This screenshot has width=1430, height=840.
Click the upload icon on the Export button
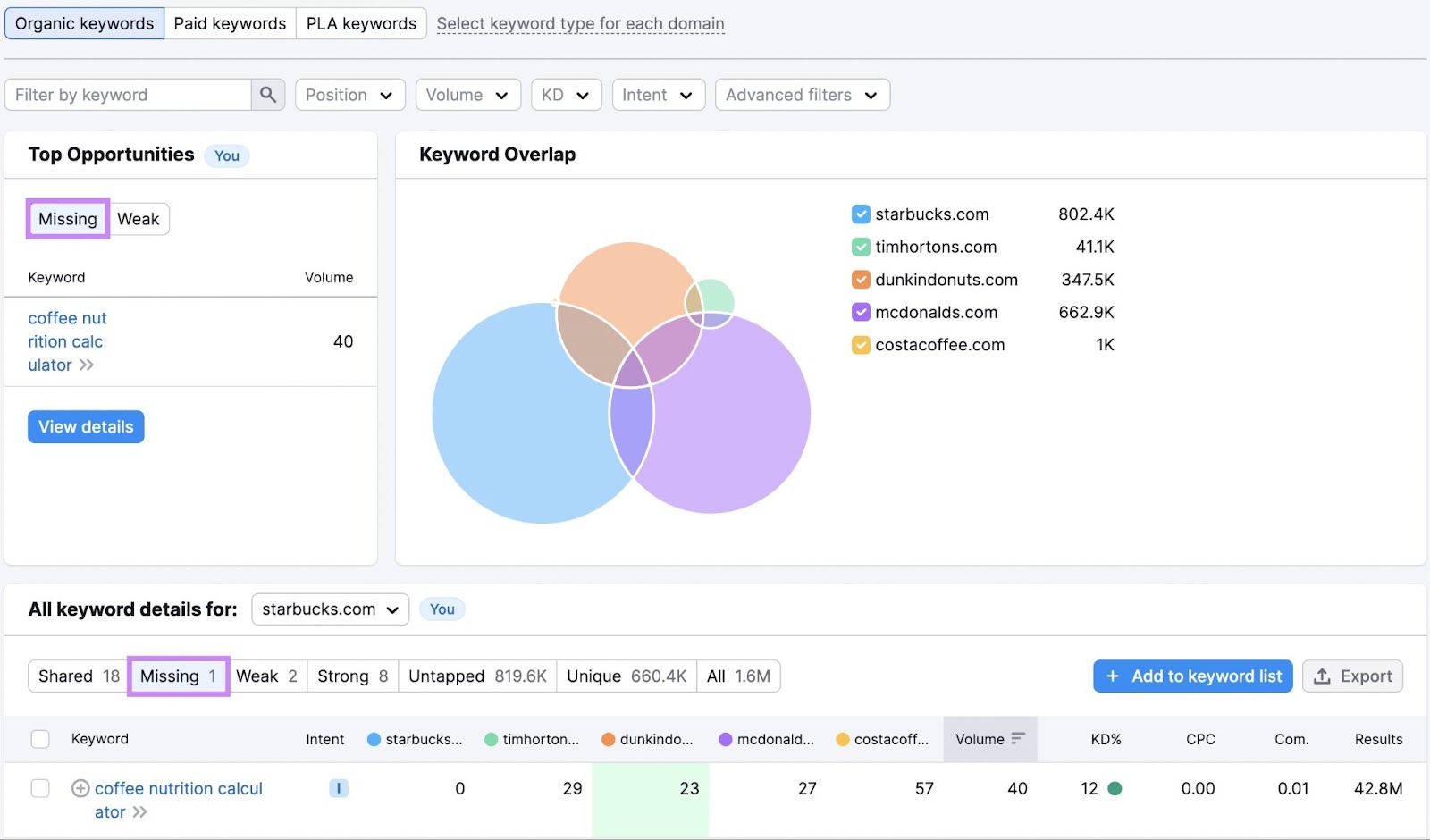[1323, 676]
